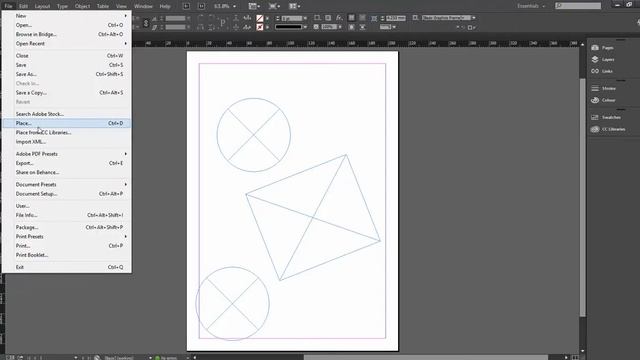Open the View Options dropdown
The image size is (640, 360).
[254, 6]
